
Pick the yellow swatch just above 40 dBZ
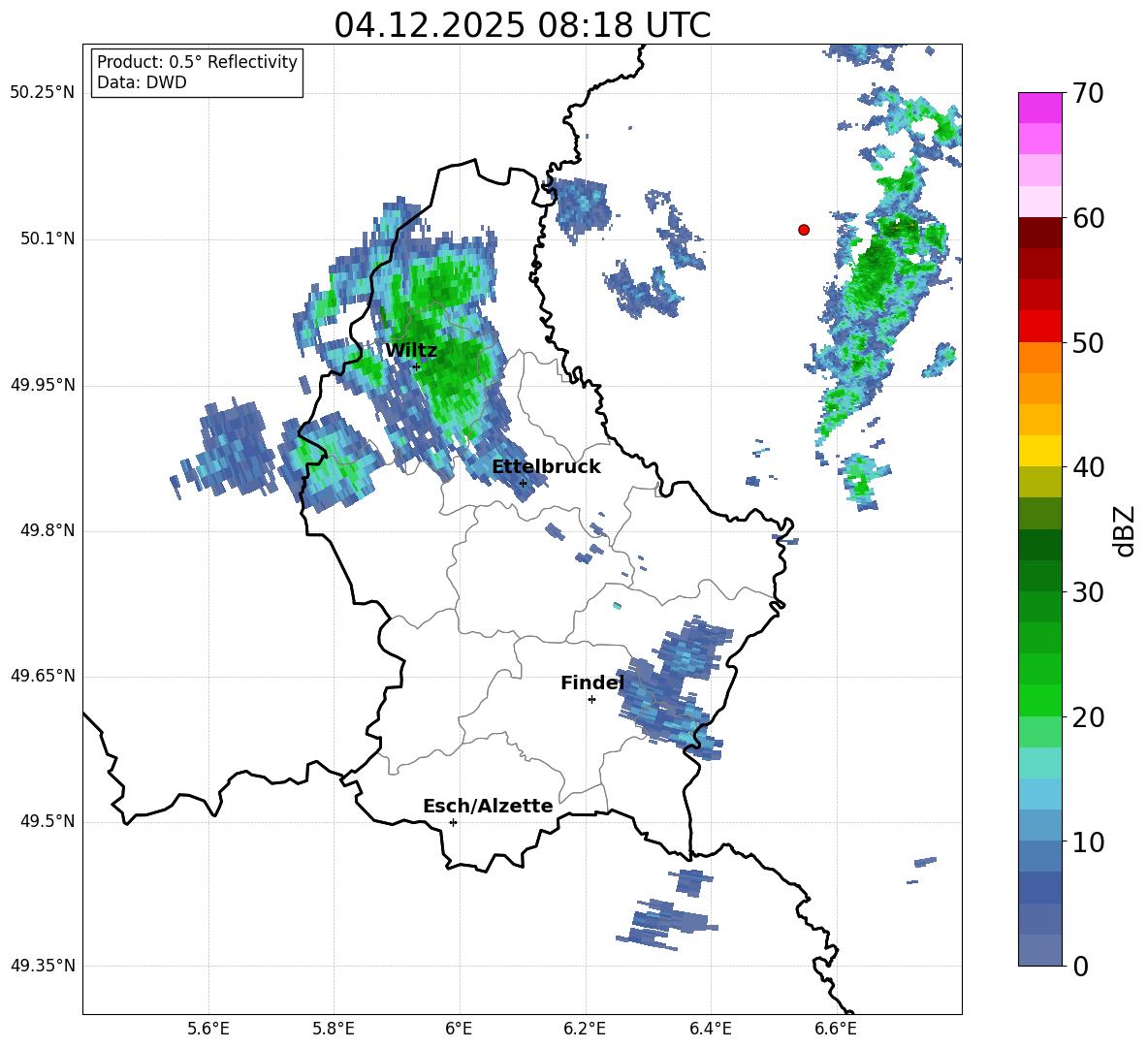point(1039,451)
